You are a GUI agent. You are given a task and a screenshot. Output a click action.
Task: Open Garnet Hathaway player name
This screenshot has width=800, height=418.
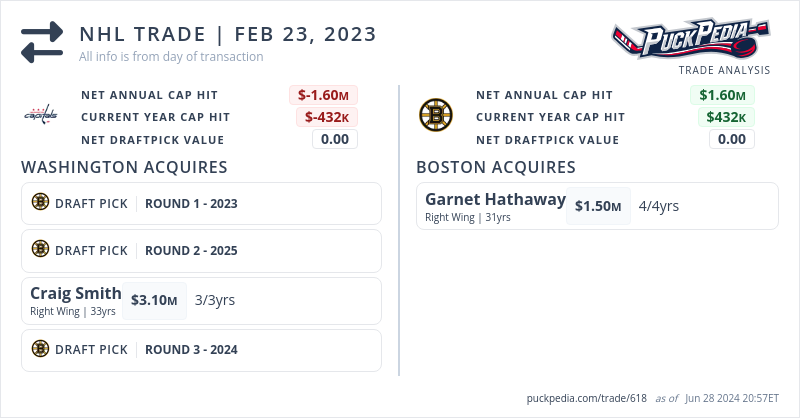(495, 199)
